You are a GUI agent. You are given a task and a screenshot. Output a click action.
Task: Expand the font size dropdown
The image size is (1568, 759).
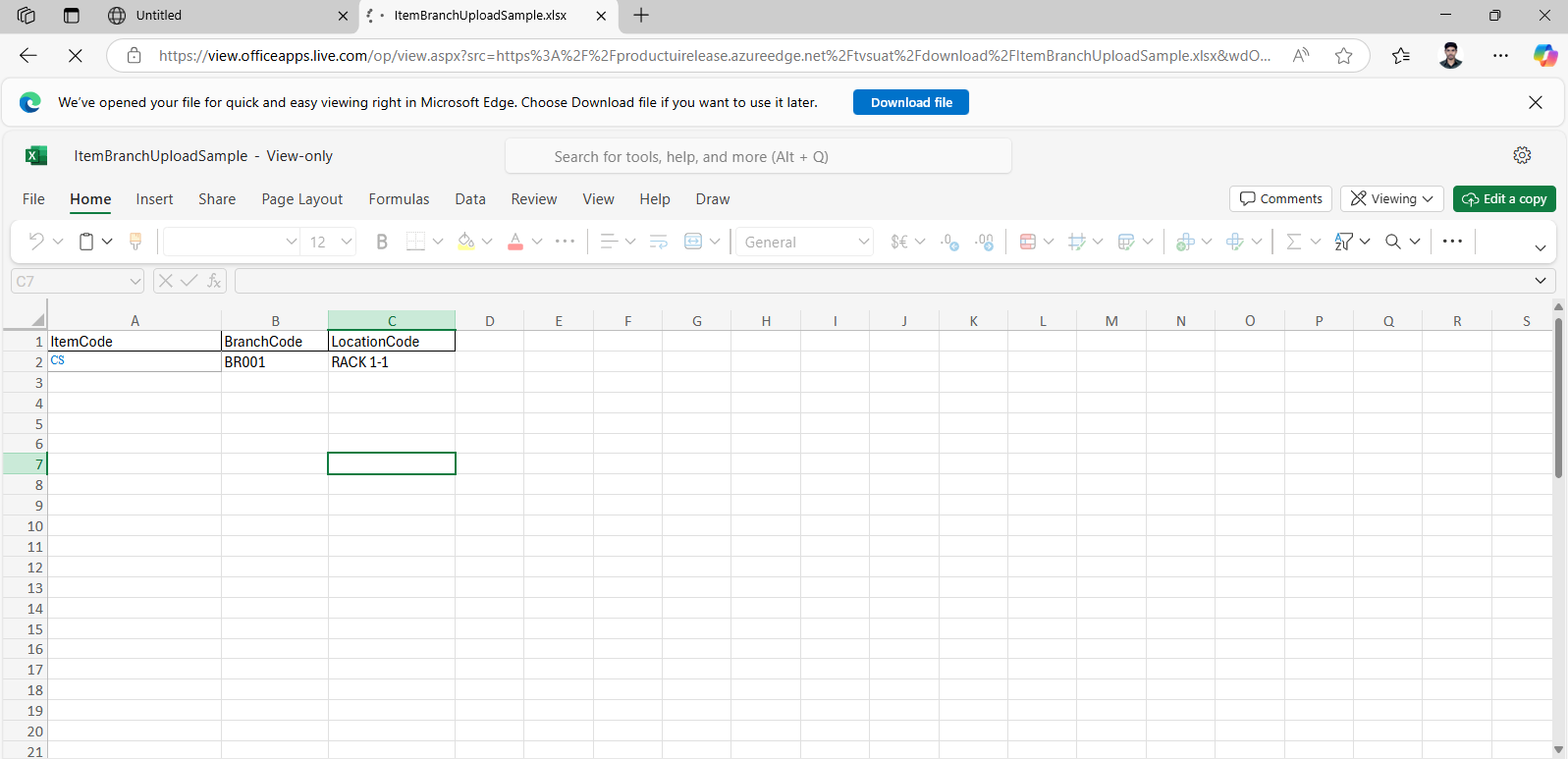[347, 242]
